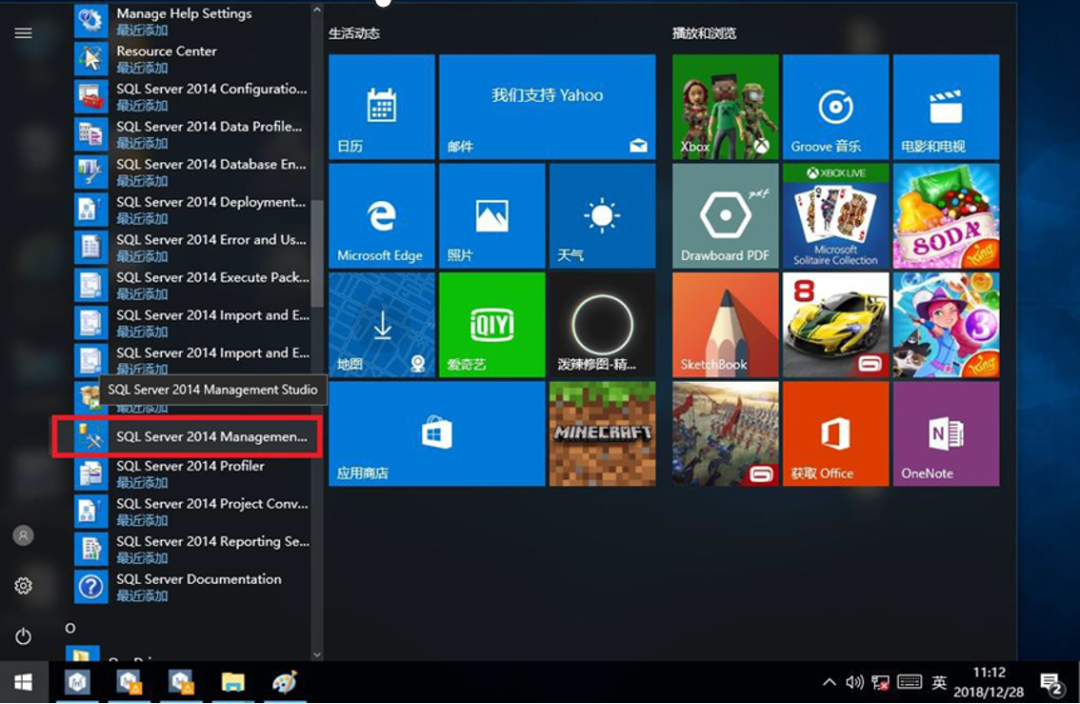Launch SQL Server 2014 Profiler

(191, 474)
